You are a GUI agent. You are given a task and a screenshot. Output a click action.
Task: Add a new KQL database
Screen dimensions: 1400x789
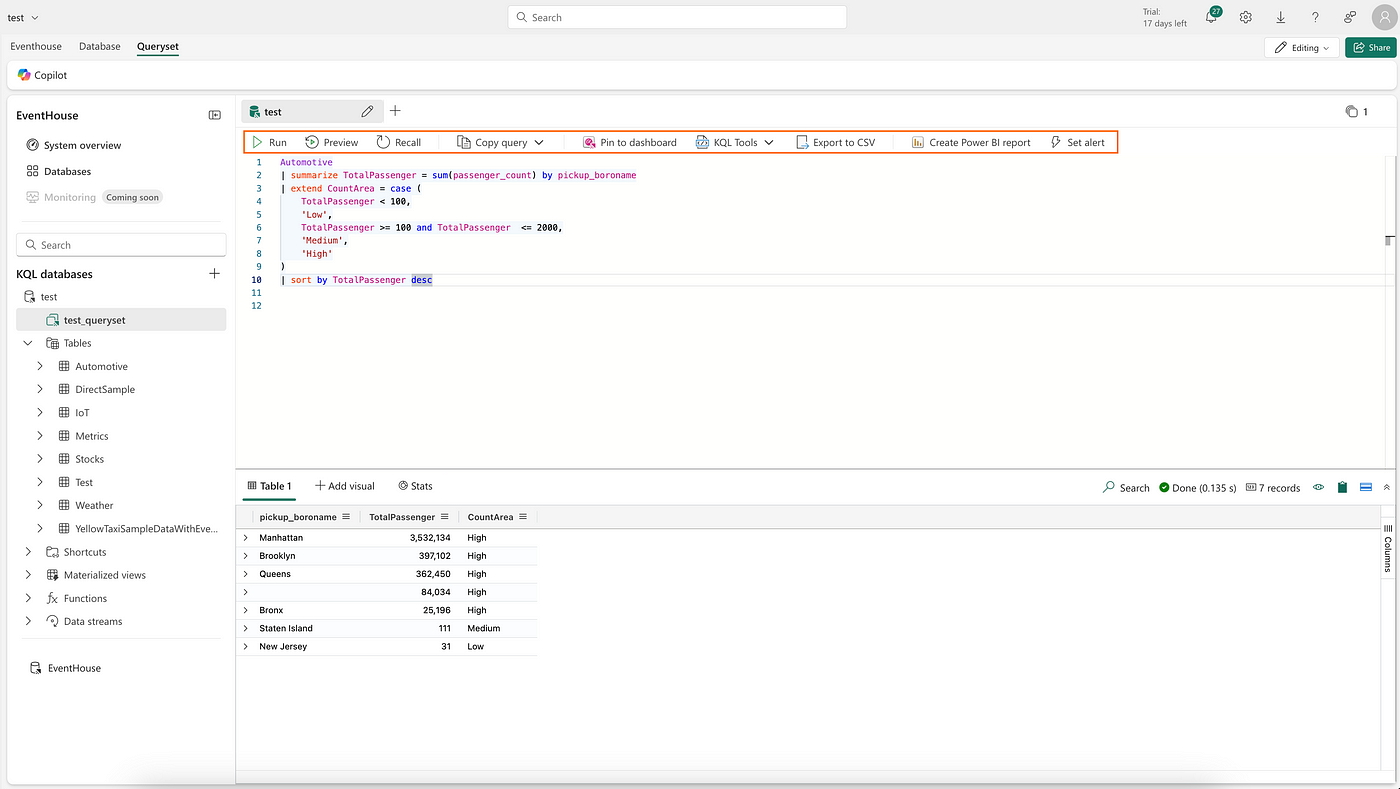point(214,273)
